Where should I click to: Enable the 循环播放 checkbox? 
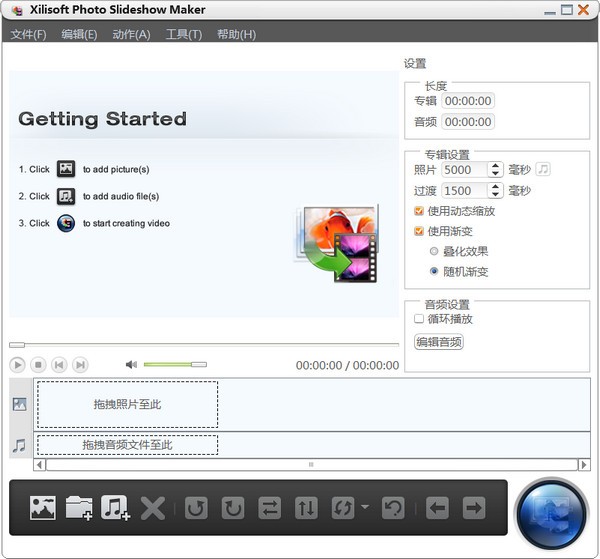tap(419, 319)
